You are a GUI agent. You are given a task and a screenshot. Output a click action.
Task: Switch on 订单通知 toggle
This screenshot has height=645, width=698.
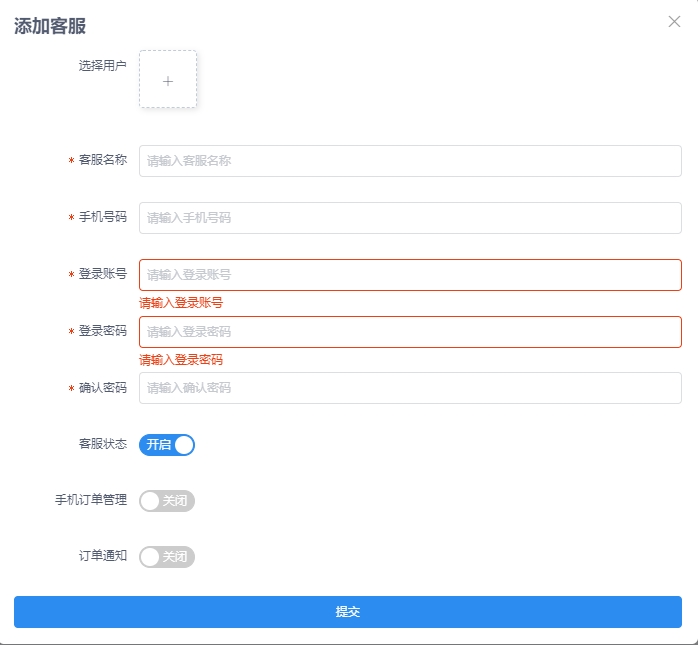(x=167, y=557)
